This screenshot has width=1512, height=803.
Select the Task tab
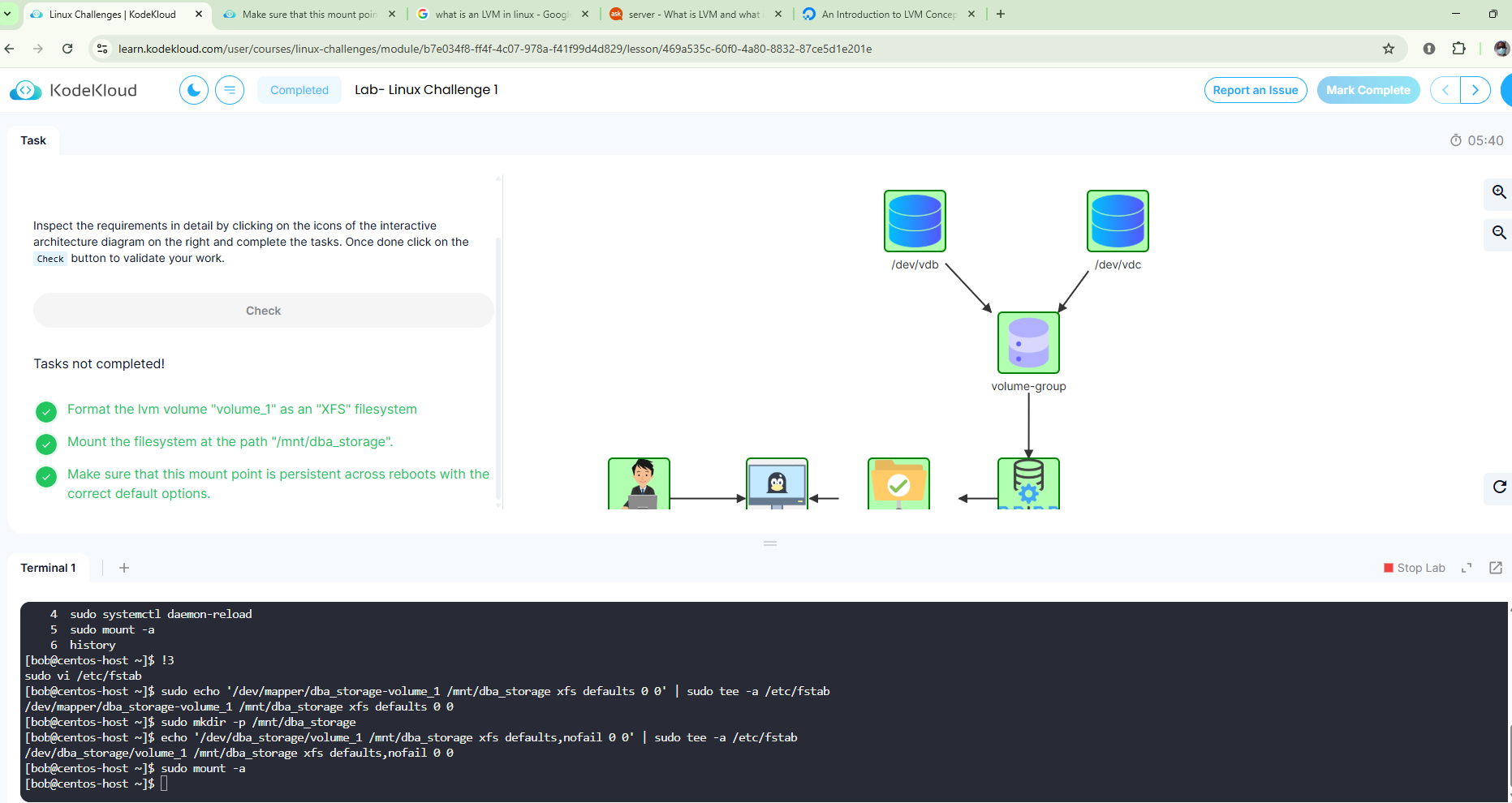pyautogui.click(x=33, y=140)
